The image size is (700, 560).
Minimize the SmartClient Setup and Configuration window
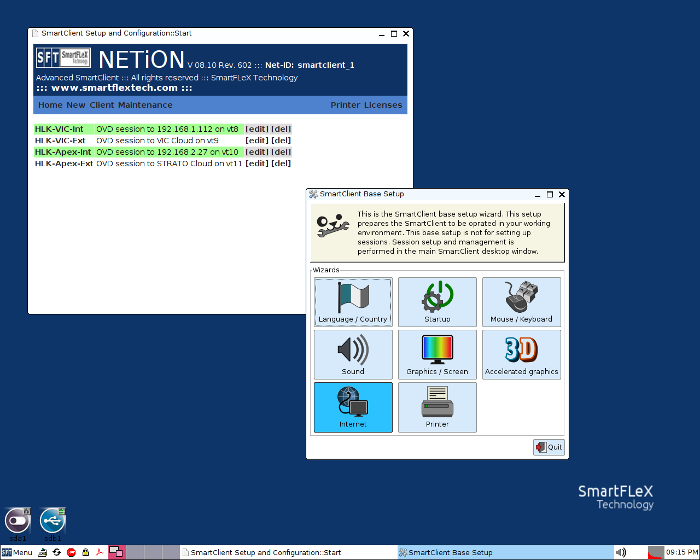[x=382, y=34]
